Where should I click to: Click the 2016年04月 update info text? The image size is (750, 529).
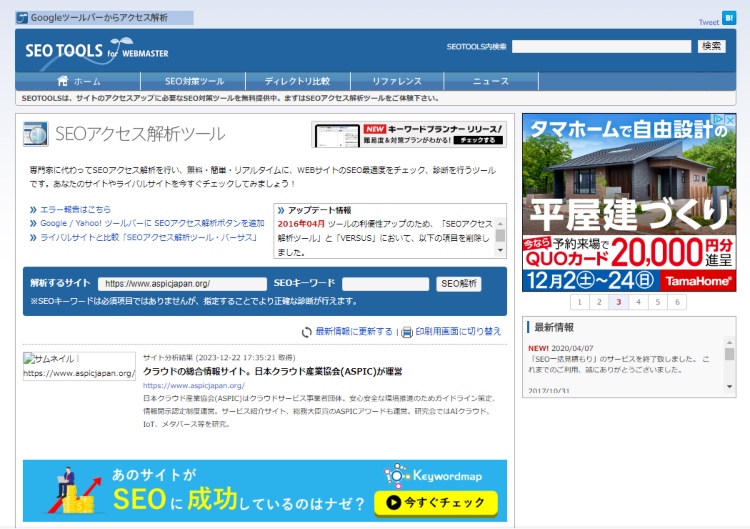pos(301,224)
